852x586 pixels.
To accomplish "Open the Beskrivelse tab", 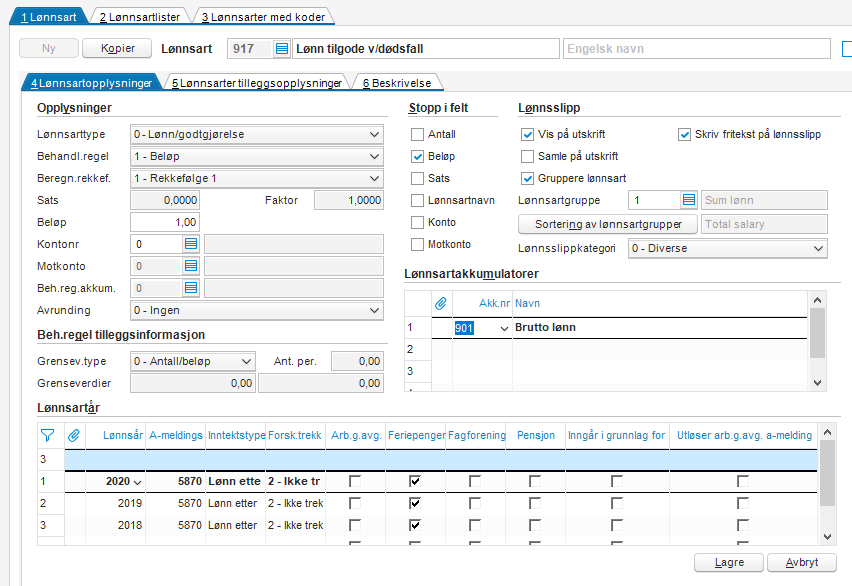I will [397, 83].
